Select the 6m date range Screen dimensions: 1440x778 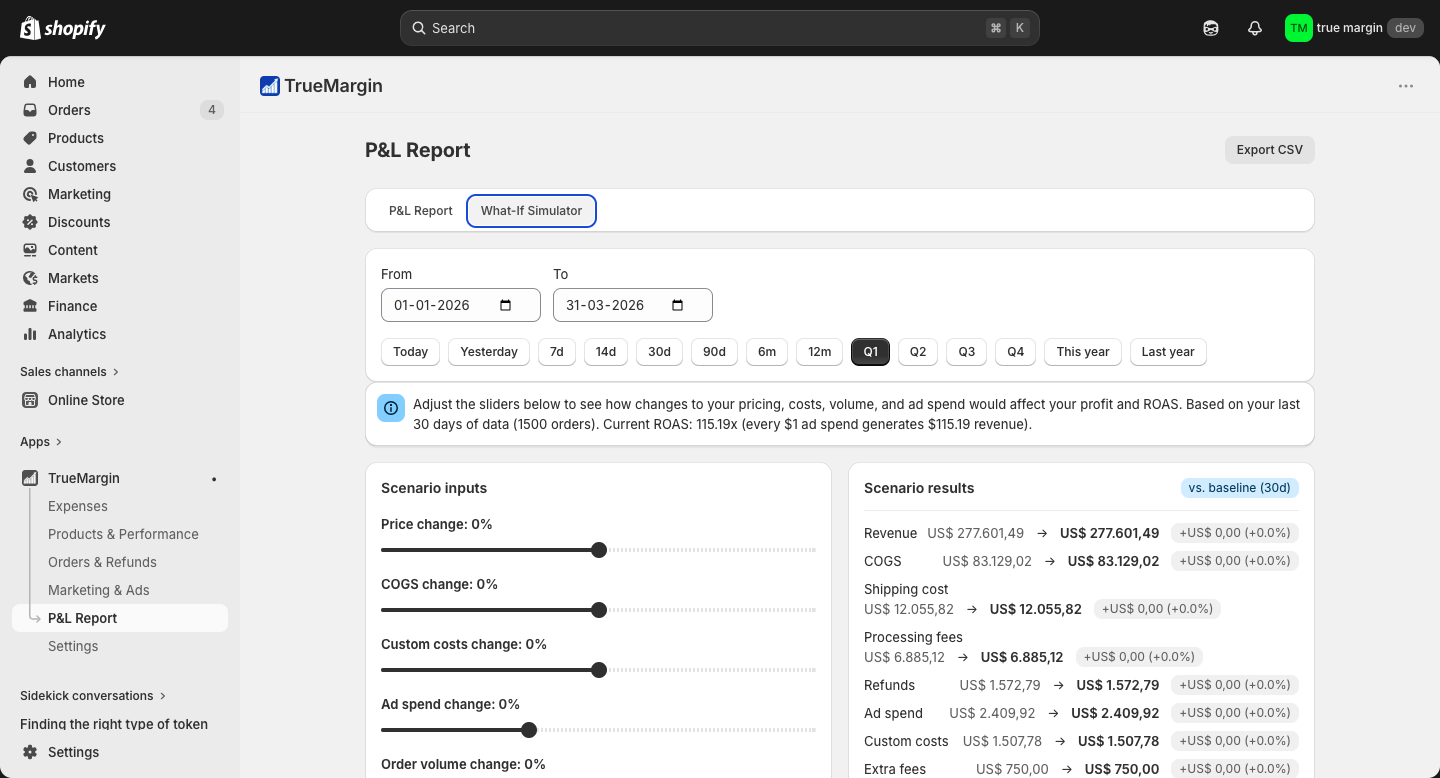pyautogui.click(x=767, y=352)
